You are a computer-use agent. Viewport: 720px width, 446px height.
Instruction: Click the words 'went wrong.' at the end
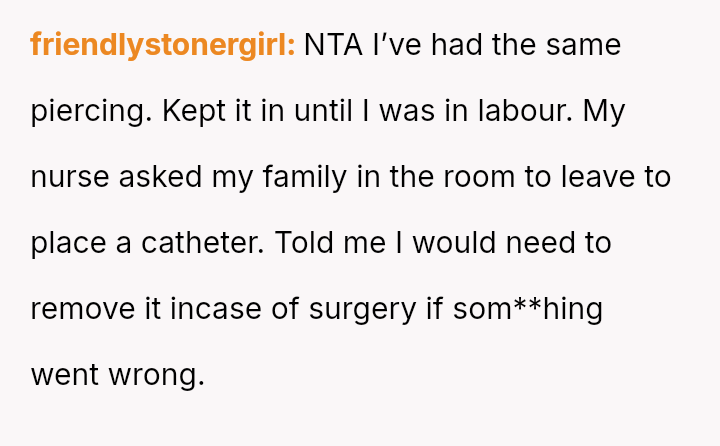117,376
